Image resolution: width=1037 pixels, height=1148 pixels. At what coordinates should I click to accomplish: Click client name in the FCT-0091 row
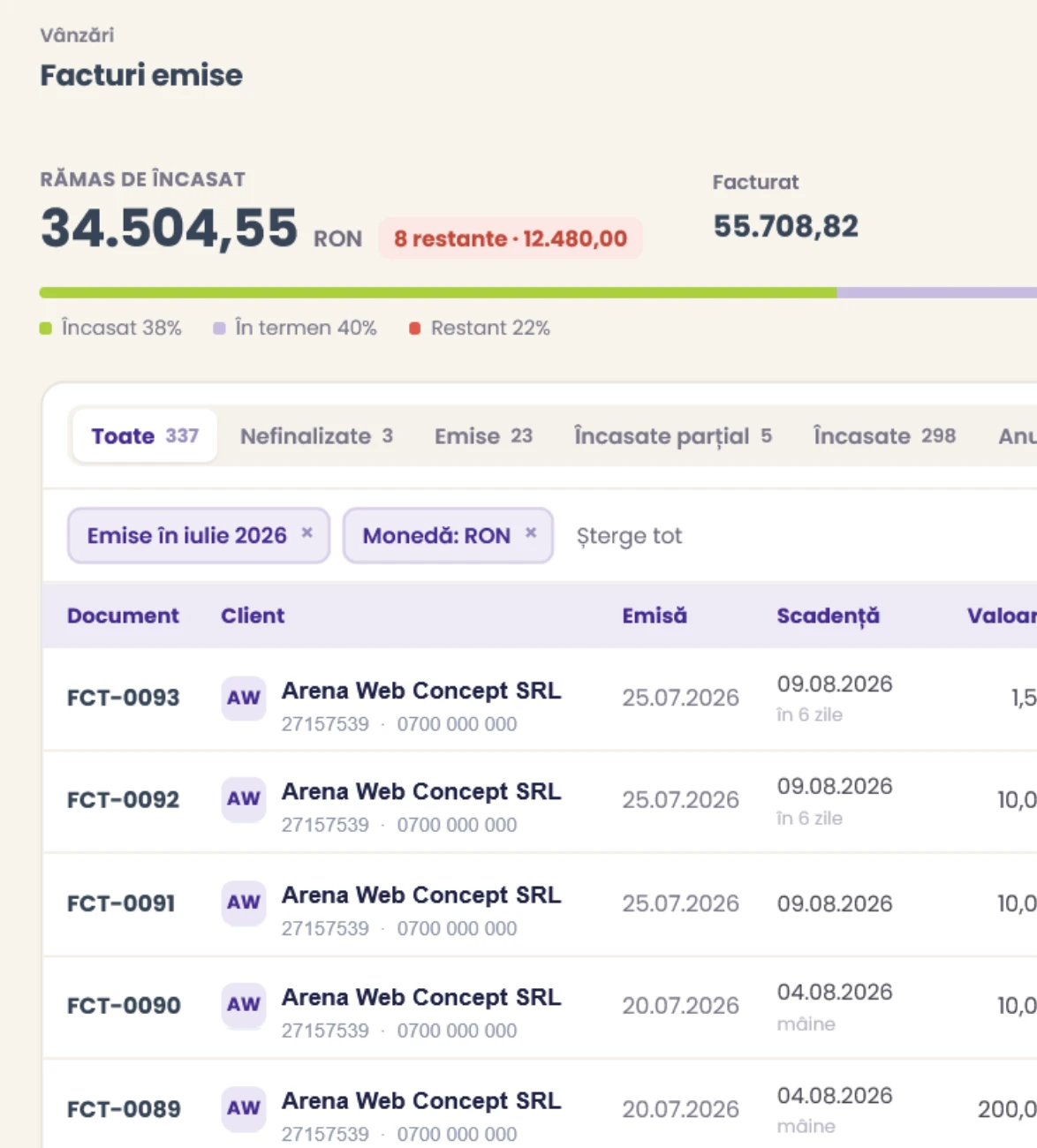[x=421, y=895]
